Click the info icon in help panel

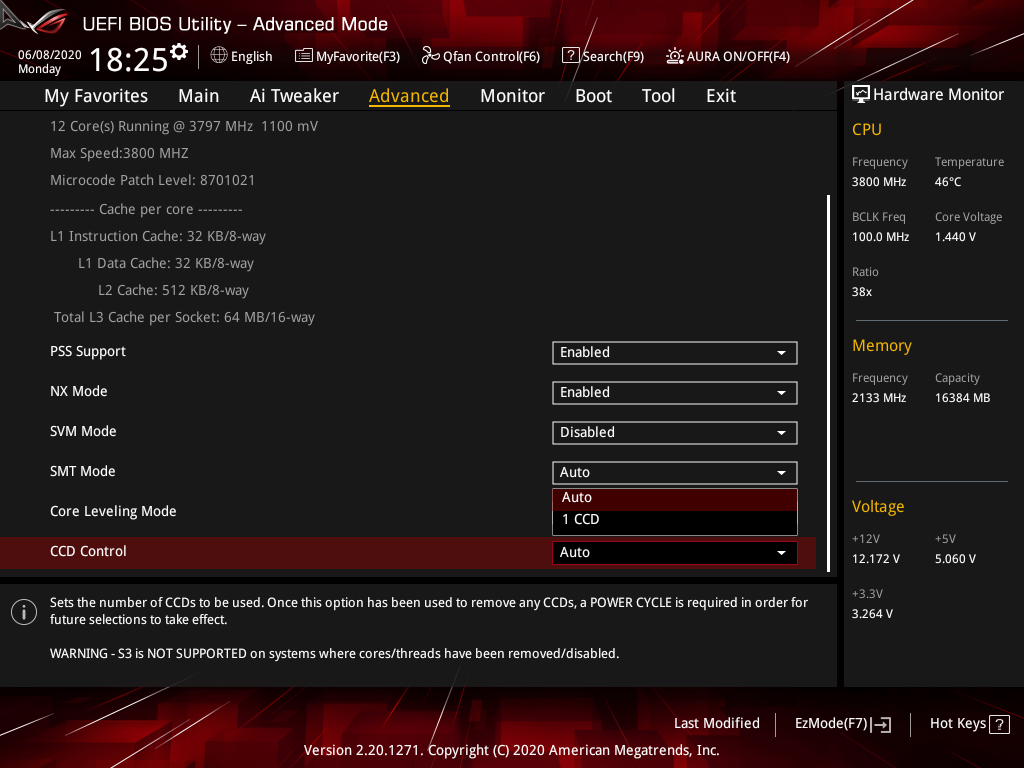(24, 612)
